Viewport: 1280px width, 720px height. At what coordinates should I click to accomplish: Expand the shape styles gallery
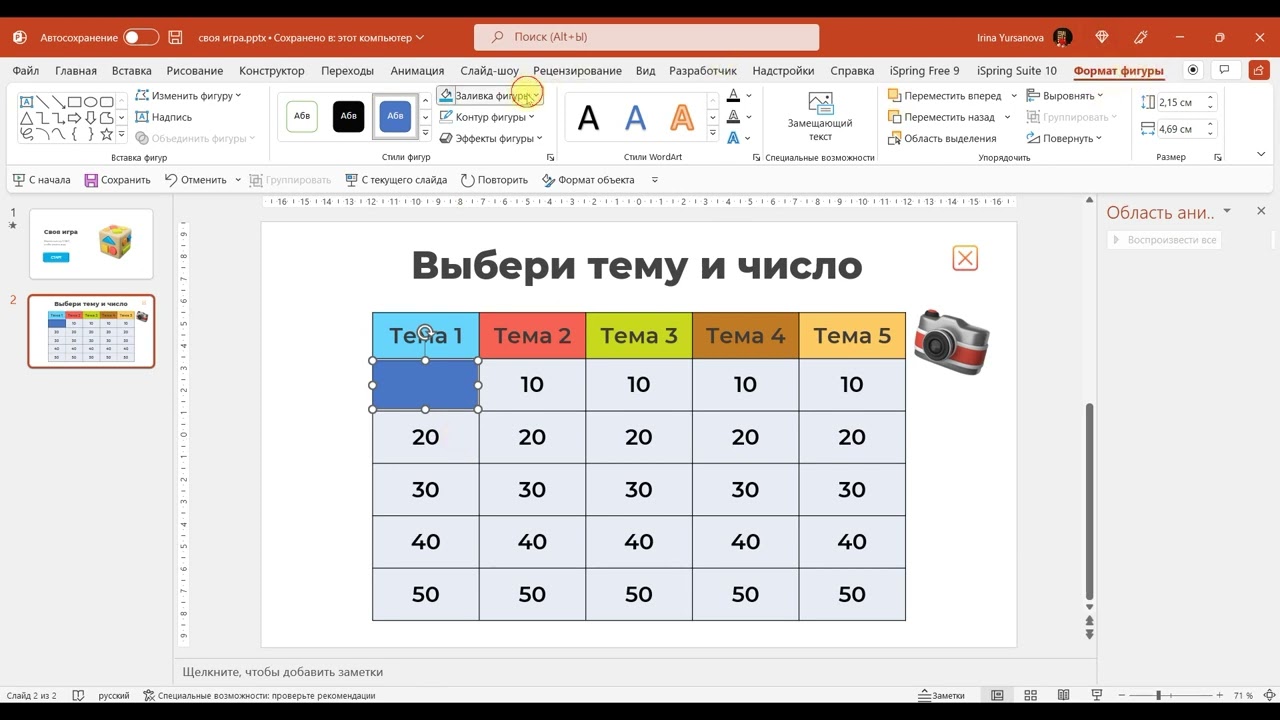[x=425, y=134]
